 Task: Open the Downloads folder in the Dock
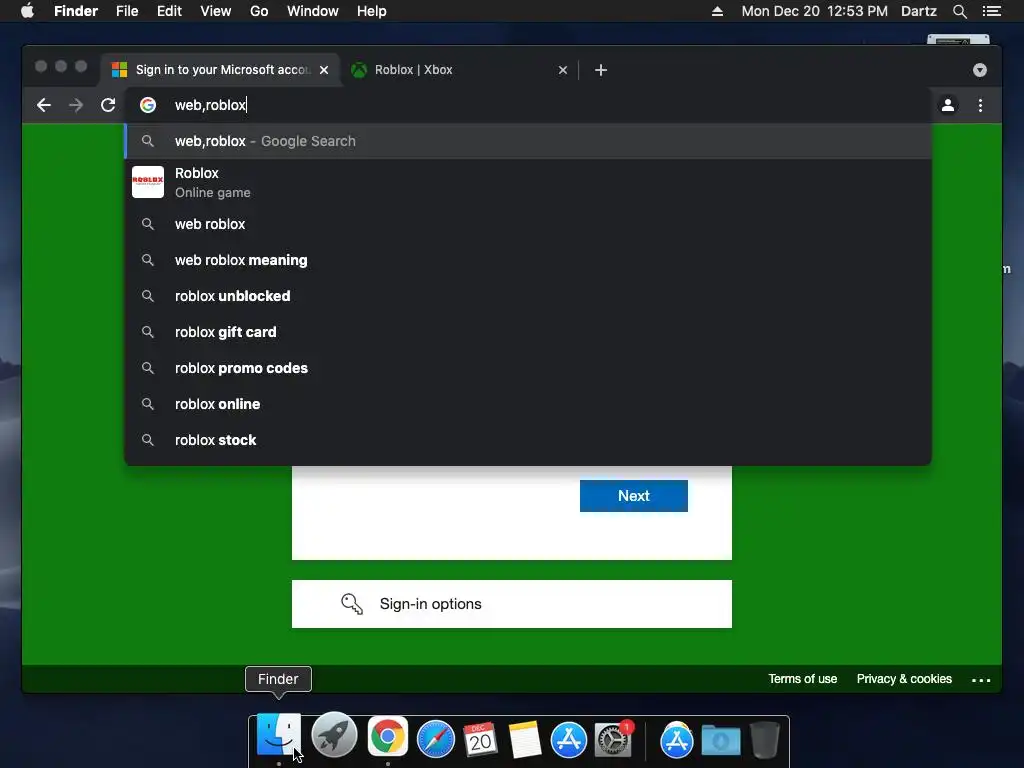coord(721,740)
